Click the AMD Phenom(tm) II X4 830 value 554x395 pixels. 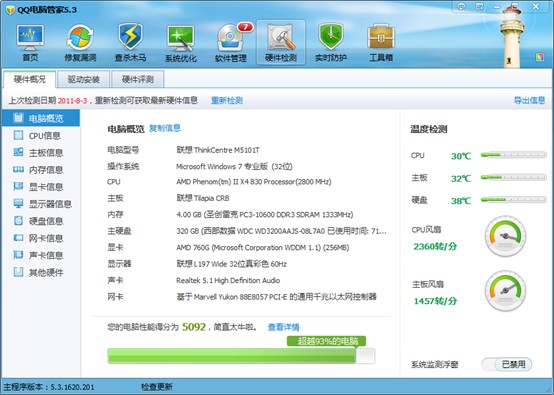pos(254,182)
